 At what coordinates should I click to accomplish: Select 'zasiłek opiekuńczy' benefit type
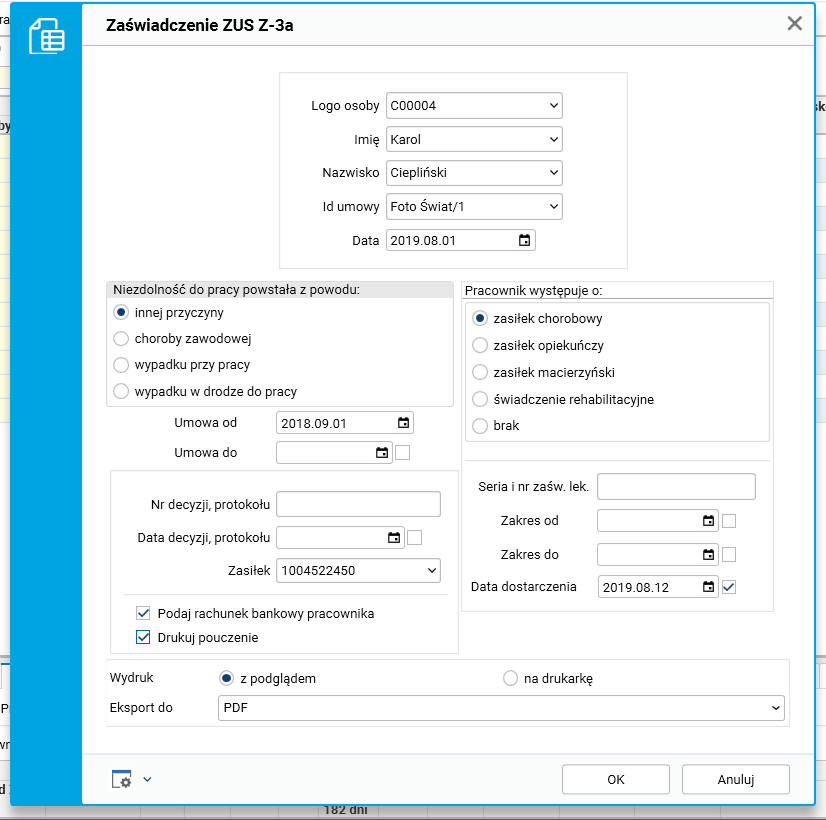(480, 345)
